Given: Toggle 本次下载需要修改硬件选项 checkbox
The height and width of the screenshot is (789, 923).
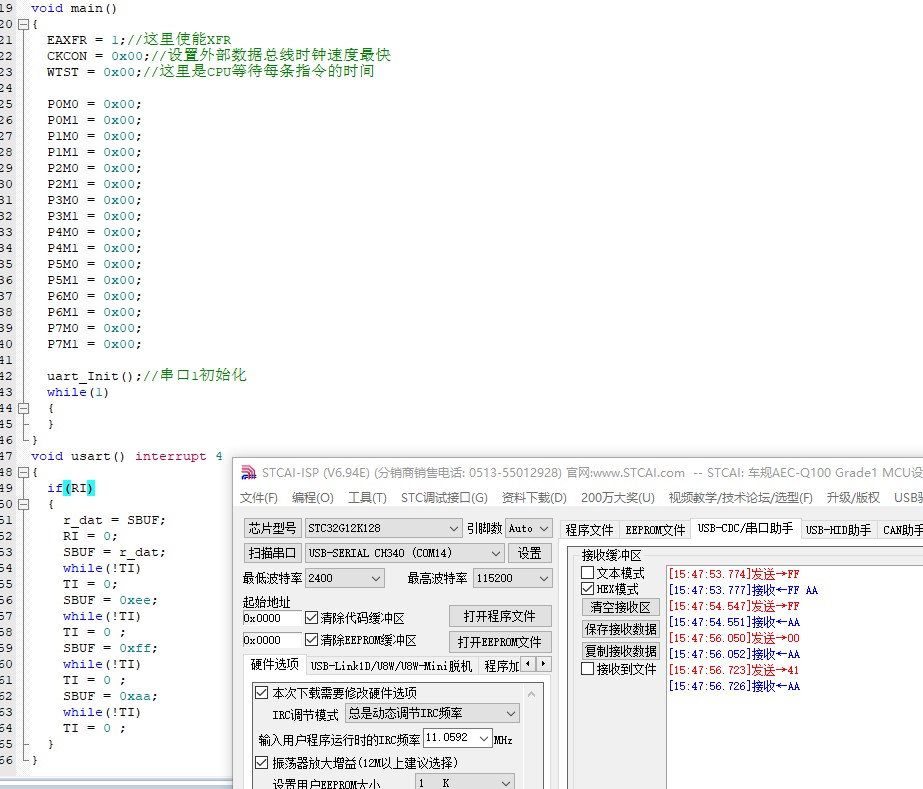Looking at the screenshot, I should click(261, 692).
